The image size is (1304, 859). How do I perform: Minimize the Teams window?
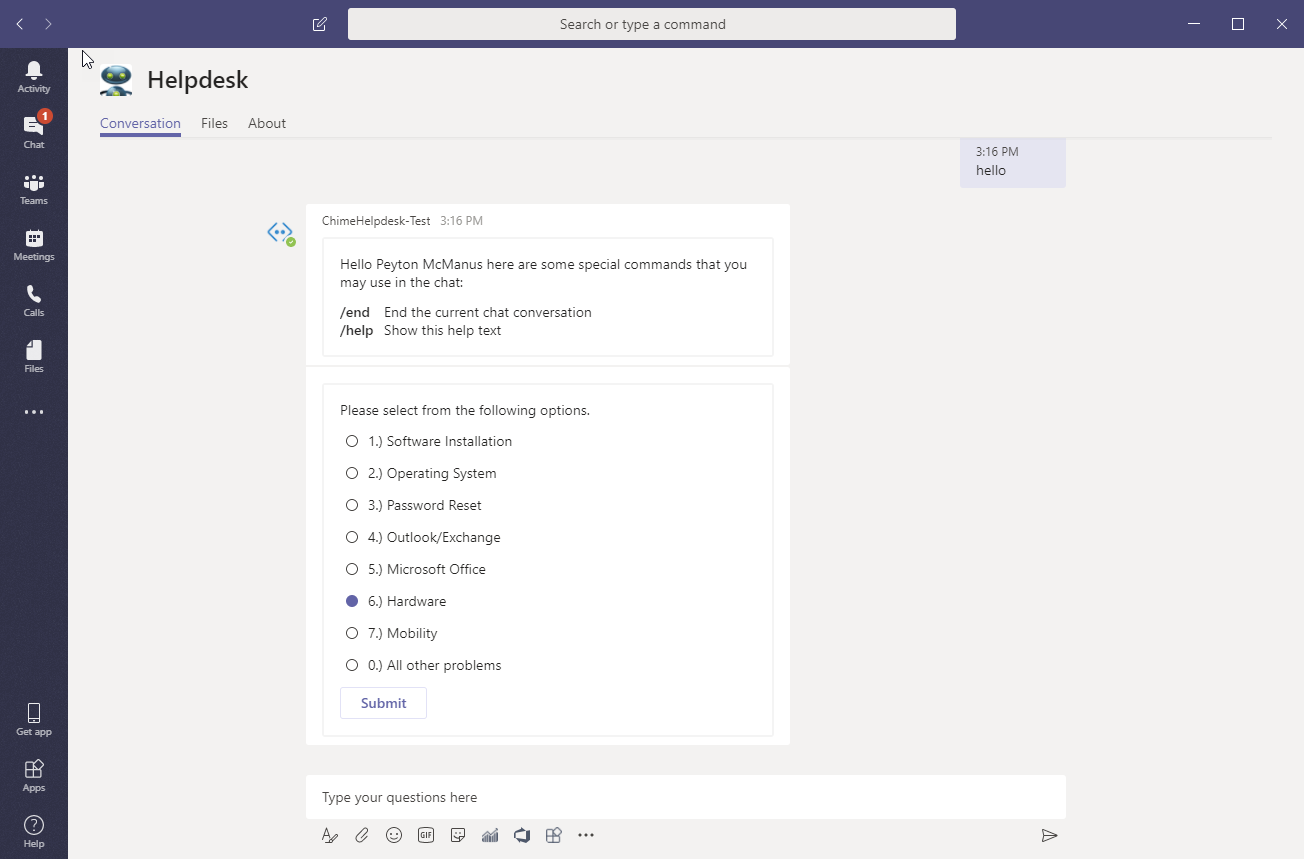[1193, 24]
